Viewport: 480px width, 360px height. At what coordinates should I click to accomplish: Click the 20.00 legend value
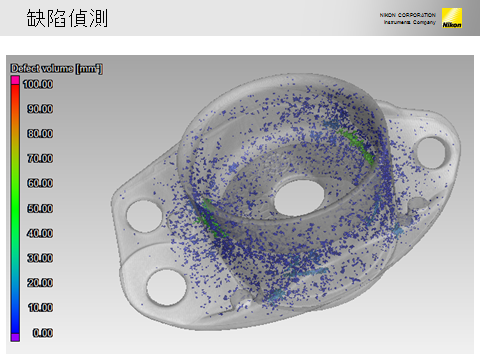(x=40, y=283)
